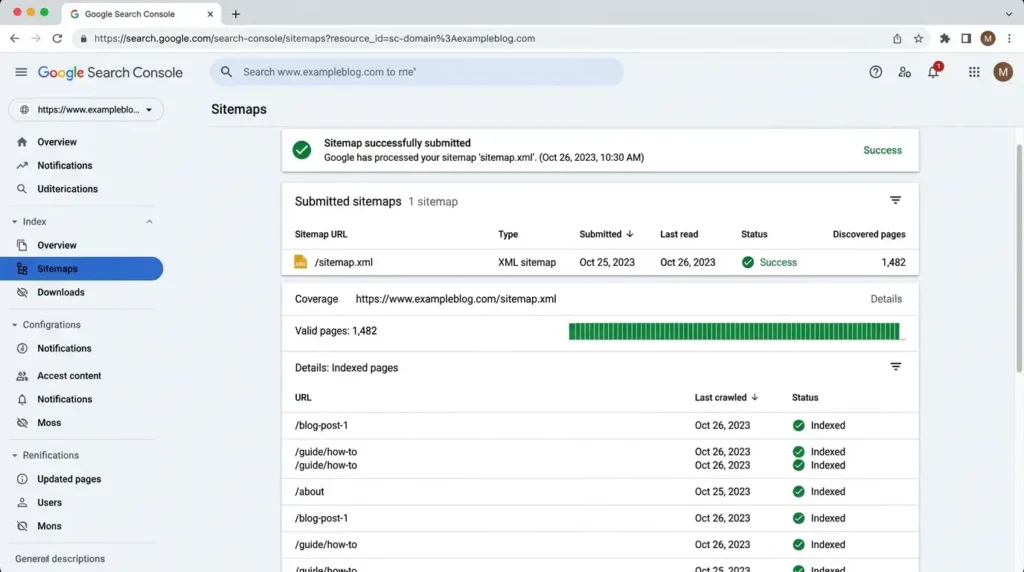This screenshot has width=1024, height=572.
Task: Click the sitemap.xml file icon
Action: coord(300,262)
